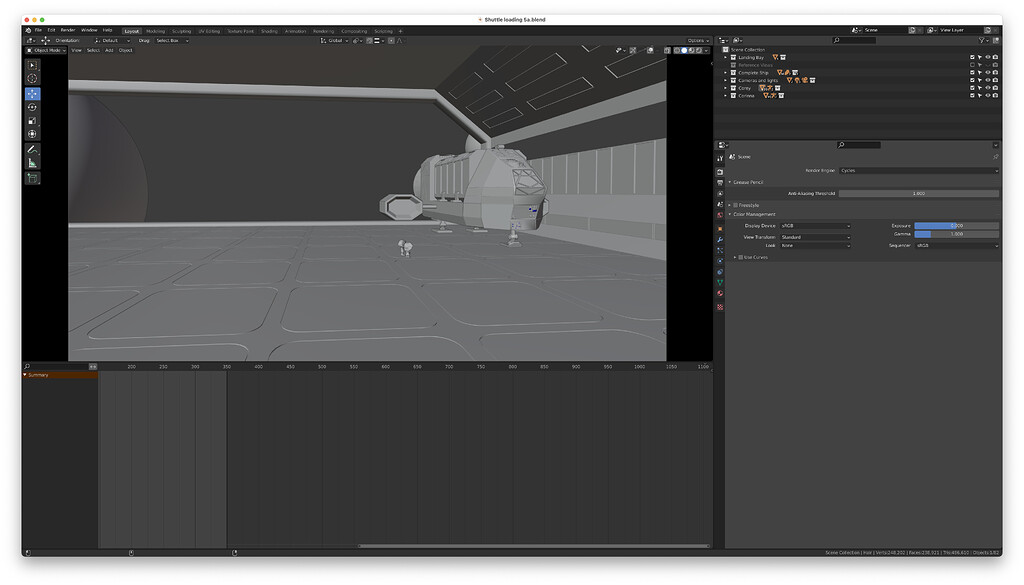Select the Select Box tool in the toolbar
Image resolution: width=1024 pixels, height=585 pixels.
pyautogui.click(x=32, y=65)
